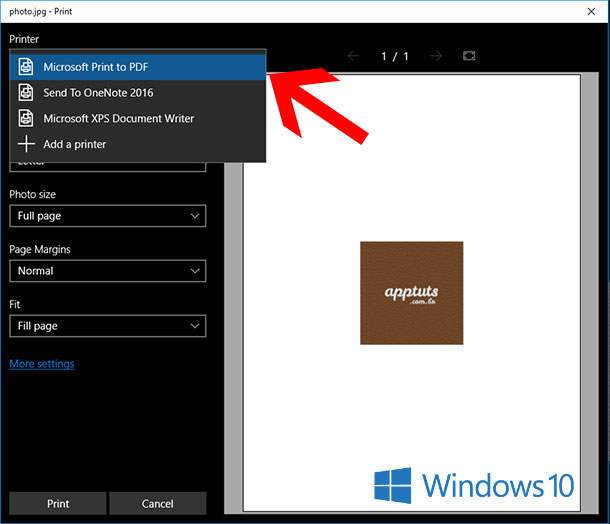This screenshot has width=610, height=524.
Task: Click Add a printer entry
Action: 138,144
